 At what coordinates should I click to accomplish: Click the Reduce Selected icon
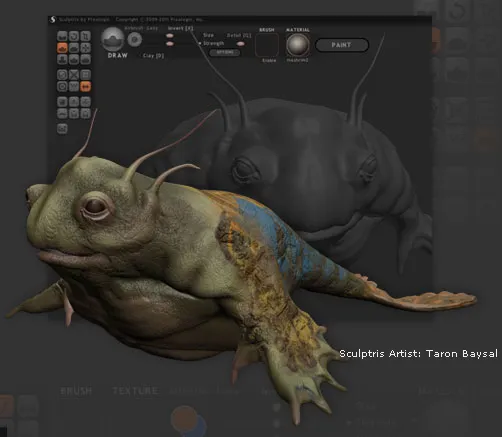74,75
